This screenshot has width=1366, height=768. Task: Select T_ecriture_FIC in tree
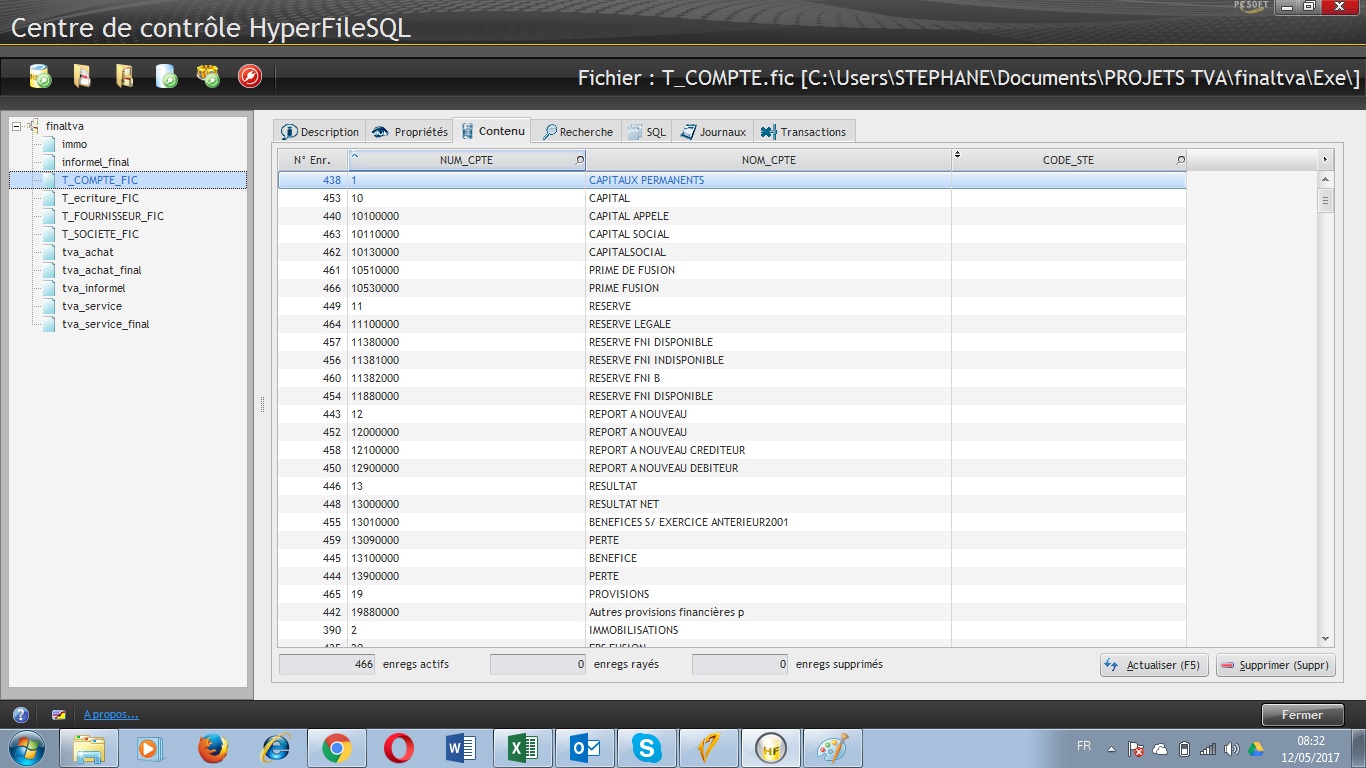pyautogui.click(x=100, y=198)
